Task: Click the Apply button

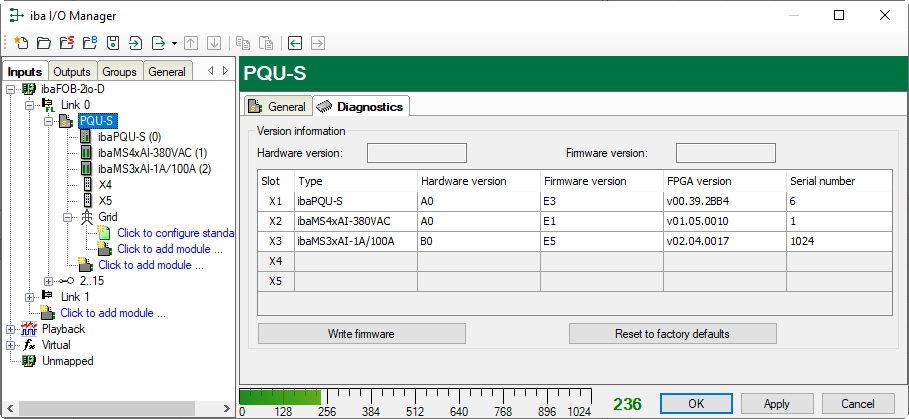Action: (777, 404)
